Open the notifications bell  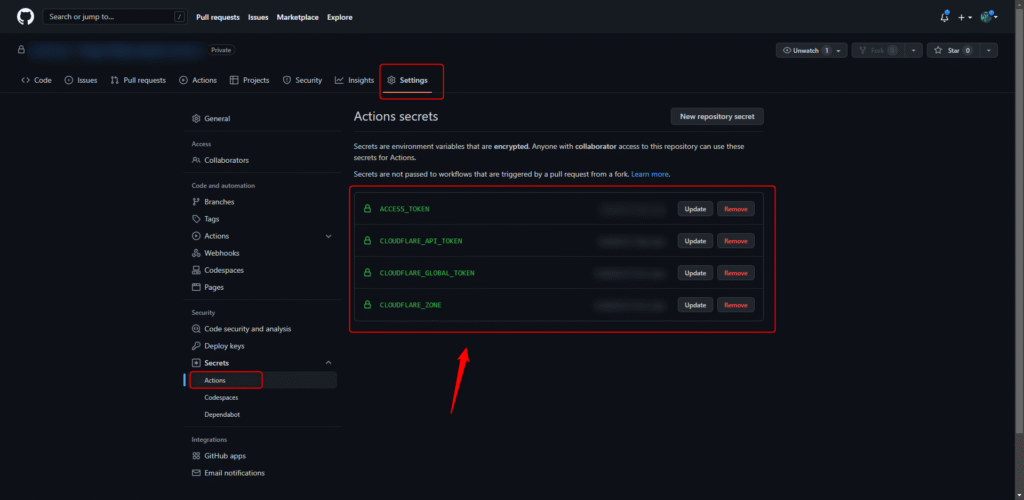[x=944, y=17]
